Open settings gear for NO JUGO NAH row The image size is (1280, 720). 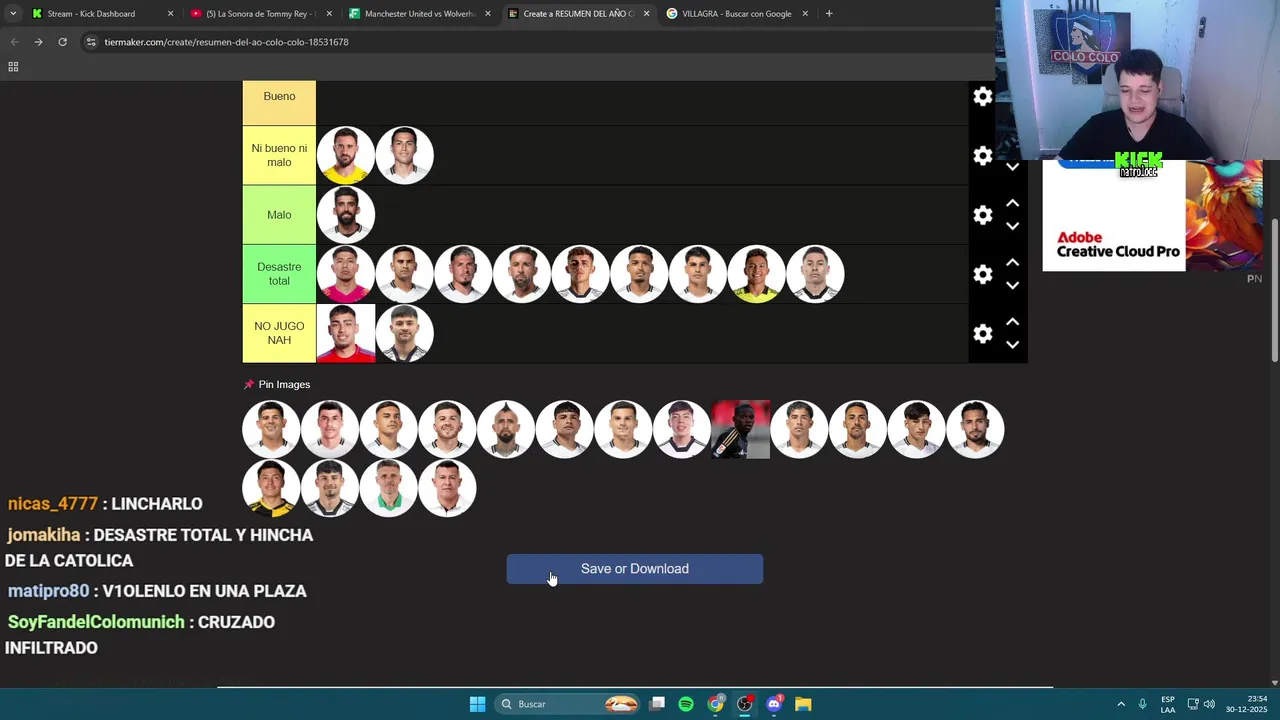(983, 333)
